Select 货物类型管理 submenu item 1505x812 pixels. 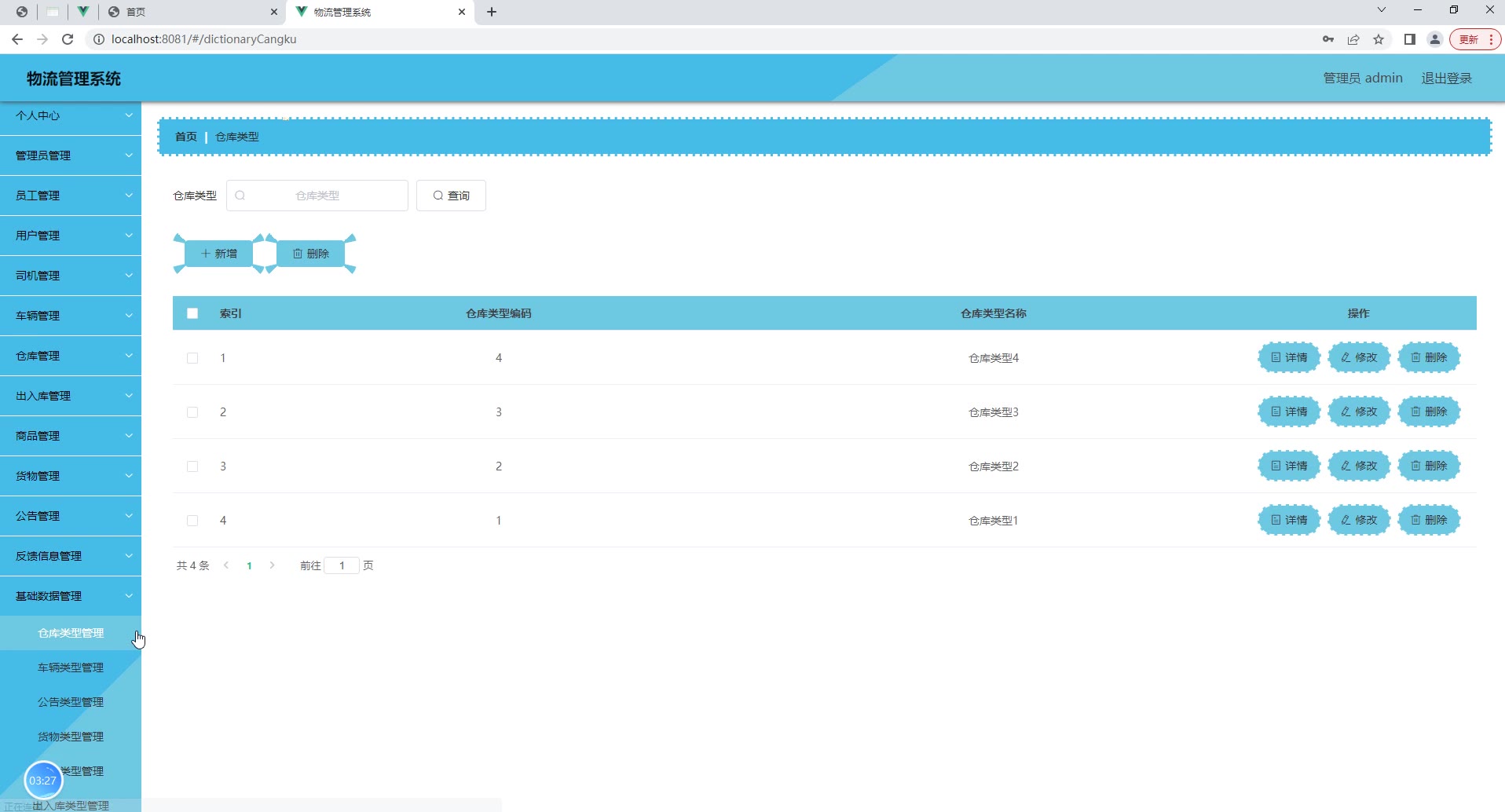click(x=71, y=737)
